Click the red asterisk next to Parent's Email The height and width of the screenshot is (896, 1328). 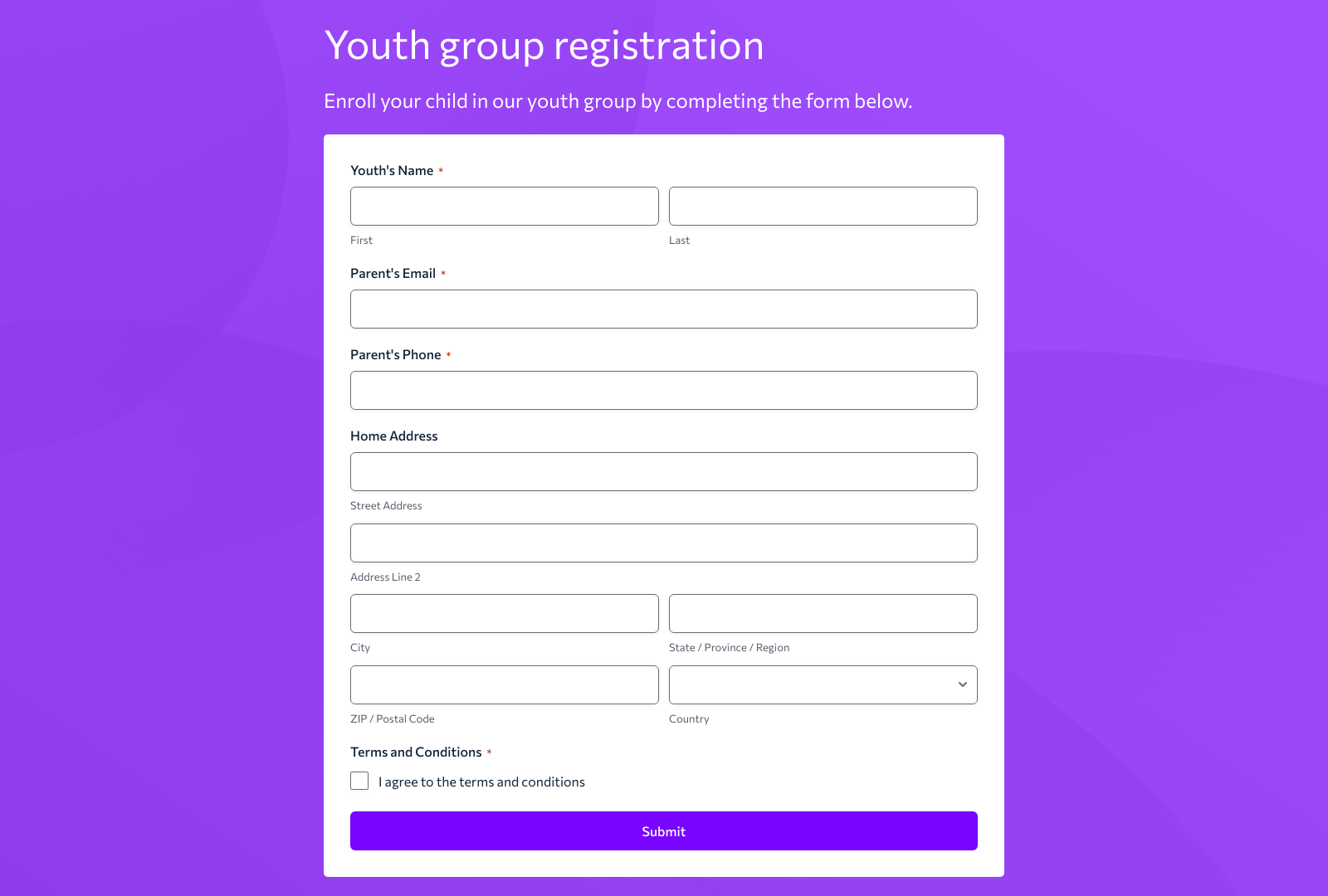445,273
